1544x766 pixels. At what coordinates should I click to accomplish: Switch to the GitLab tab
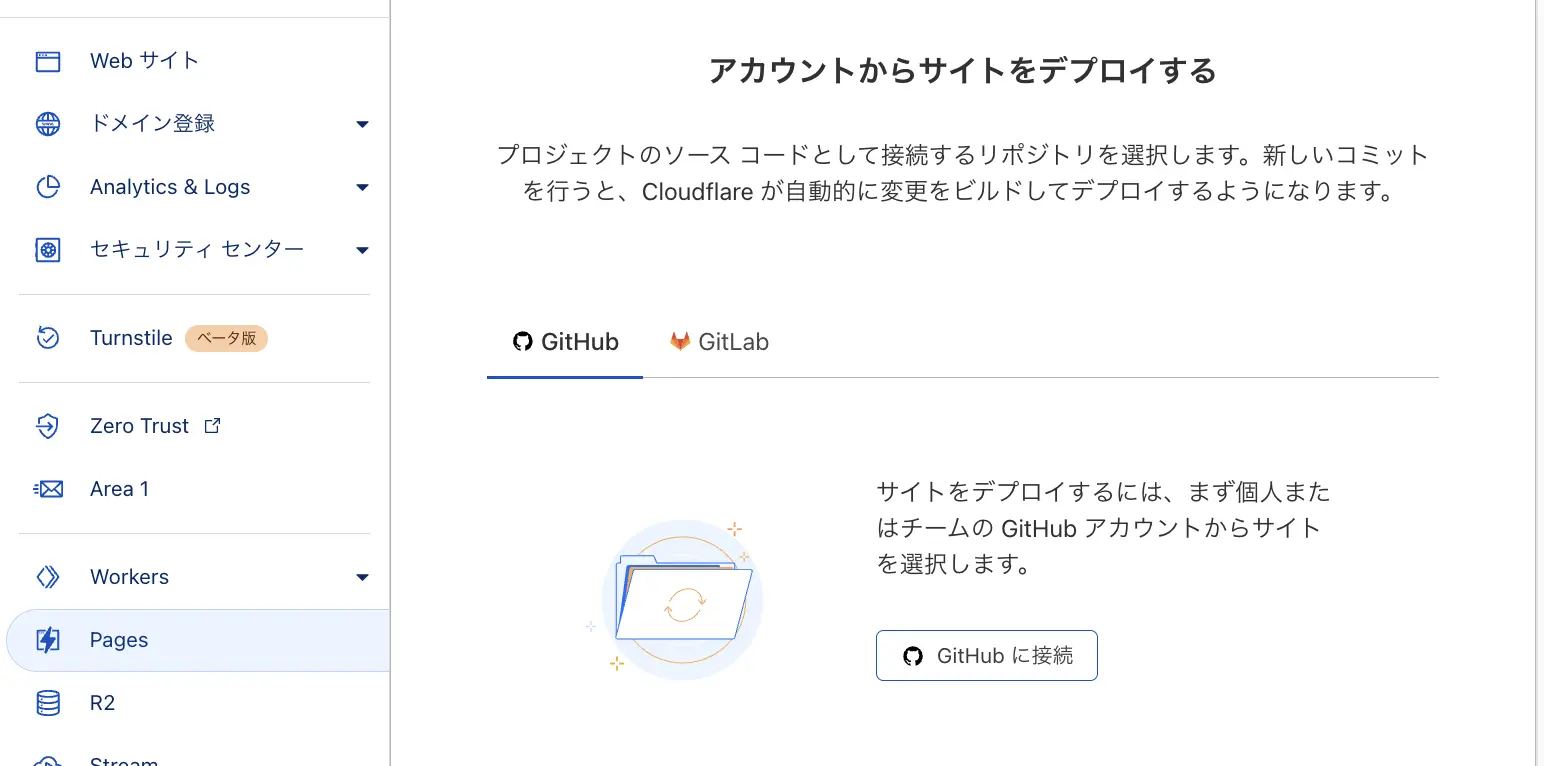(x=718, y=341)
